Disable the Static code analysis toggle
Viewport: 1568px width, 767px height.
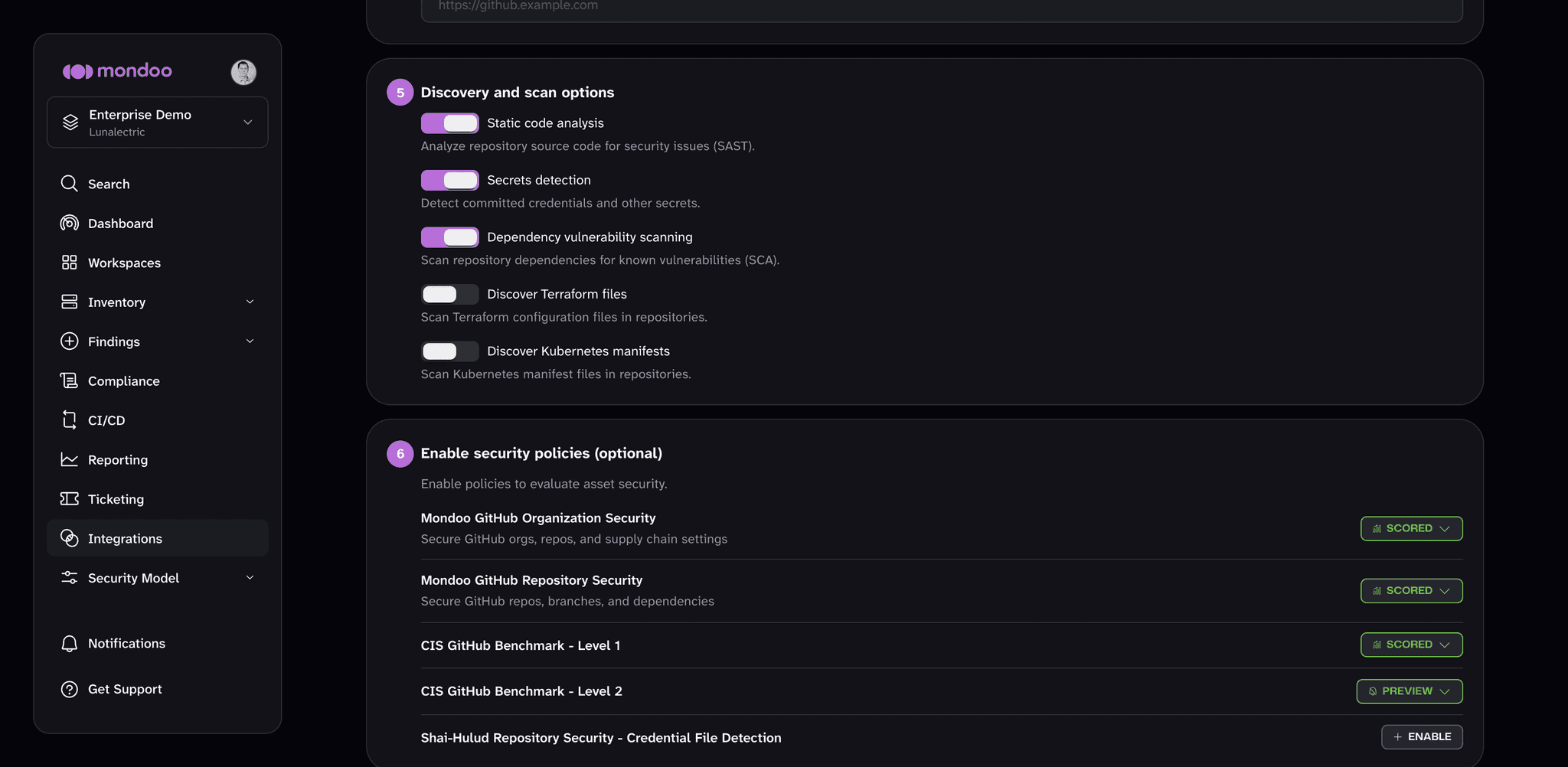tap(449, 123)
